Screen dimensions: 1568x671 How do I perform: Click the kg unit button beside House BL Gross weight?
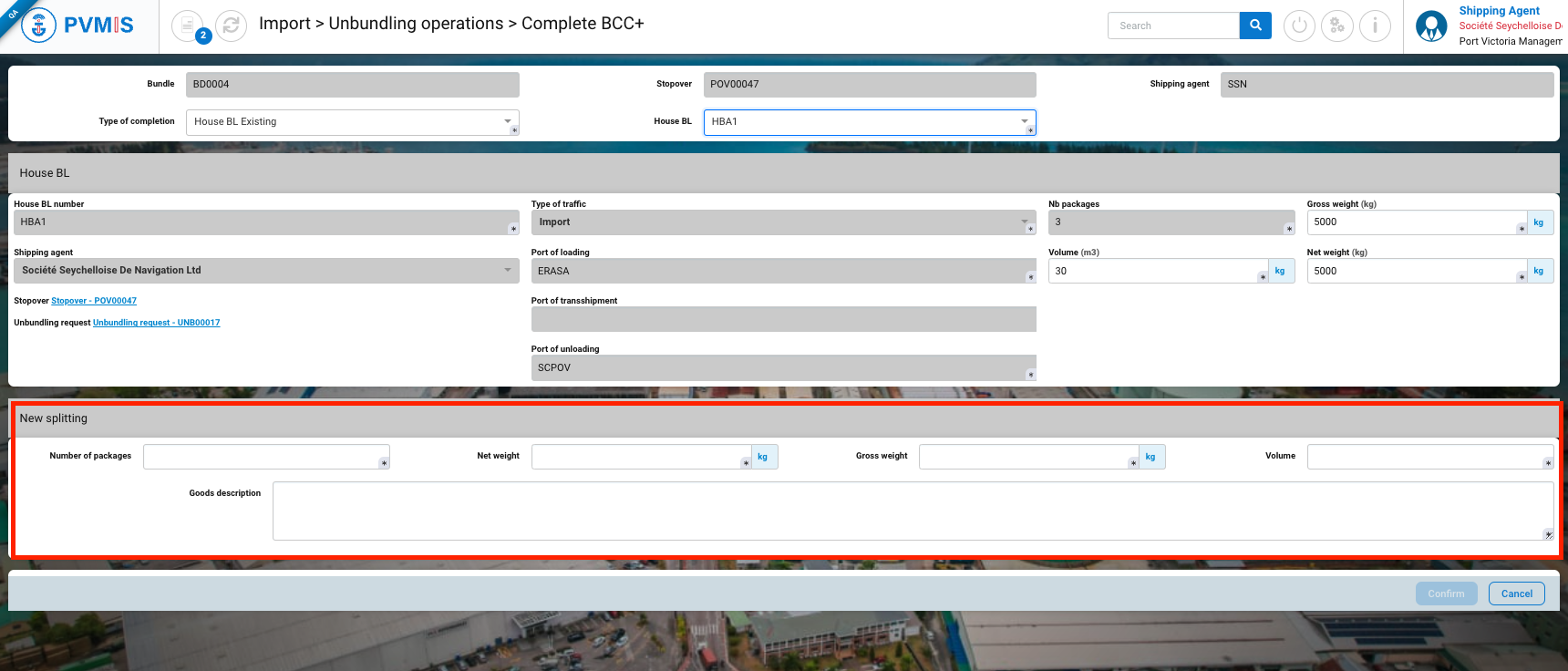click(1539, 222)
